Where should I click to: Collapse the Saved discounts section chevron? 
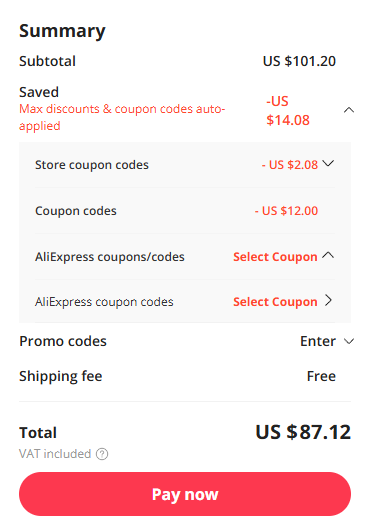pyautogui.click(x=349, y=110)
